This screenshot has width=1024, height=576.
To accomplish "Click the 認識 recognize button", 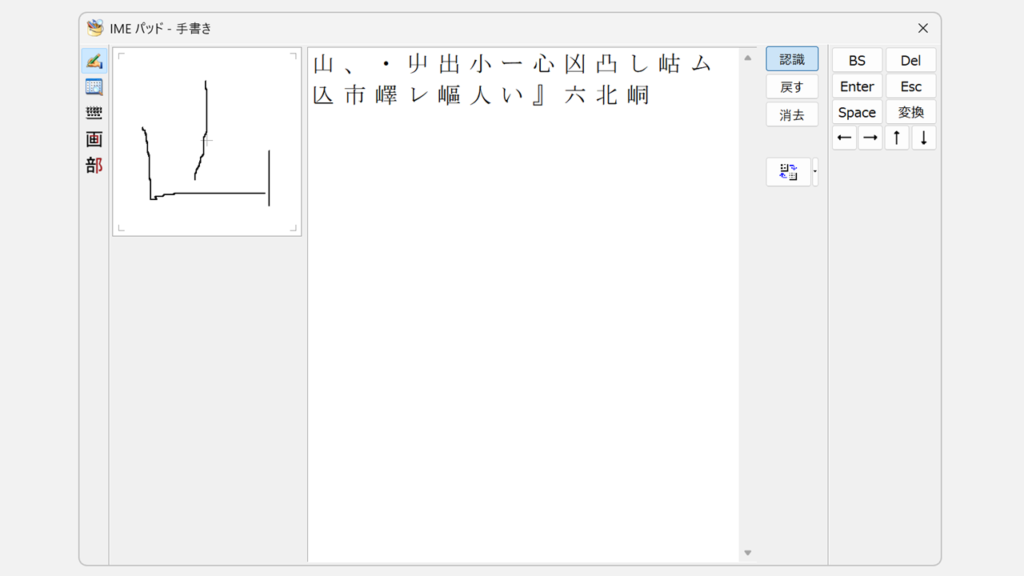I will pyautogui.click(x=791, y=60).
